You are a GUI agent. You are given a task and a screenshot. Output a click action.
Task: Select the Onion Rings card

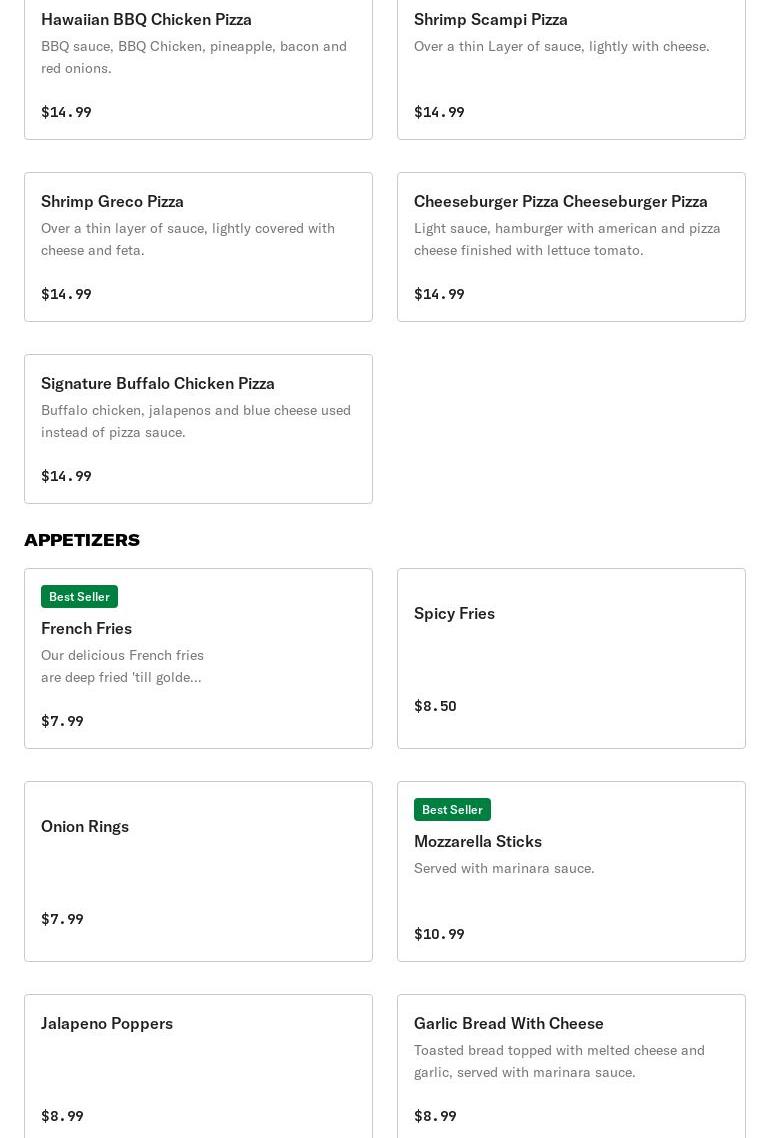pos(198,872)
